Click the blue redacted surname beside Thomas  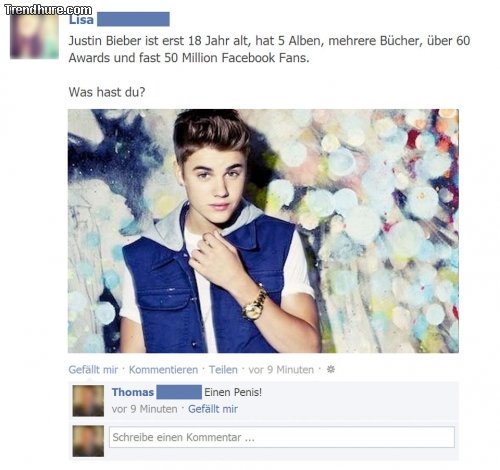pos(179,392)
